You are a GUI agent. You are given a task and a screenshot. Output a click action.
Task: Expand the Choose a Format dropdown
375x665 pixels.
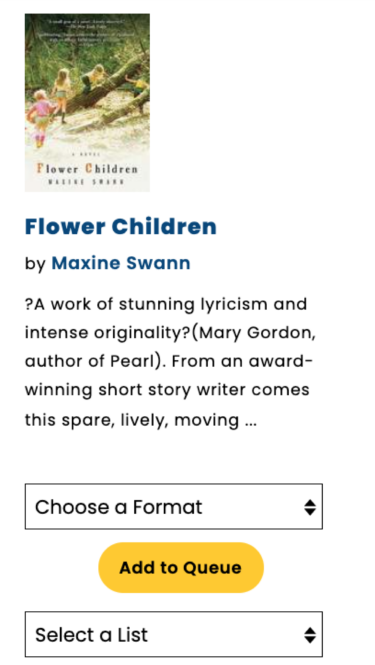[x=174, y=506]
